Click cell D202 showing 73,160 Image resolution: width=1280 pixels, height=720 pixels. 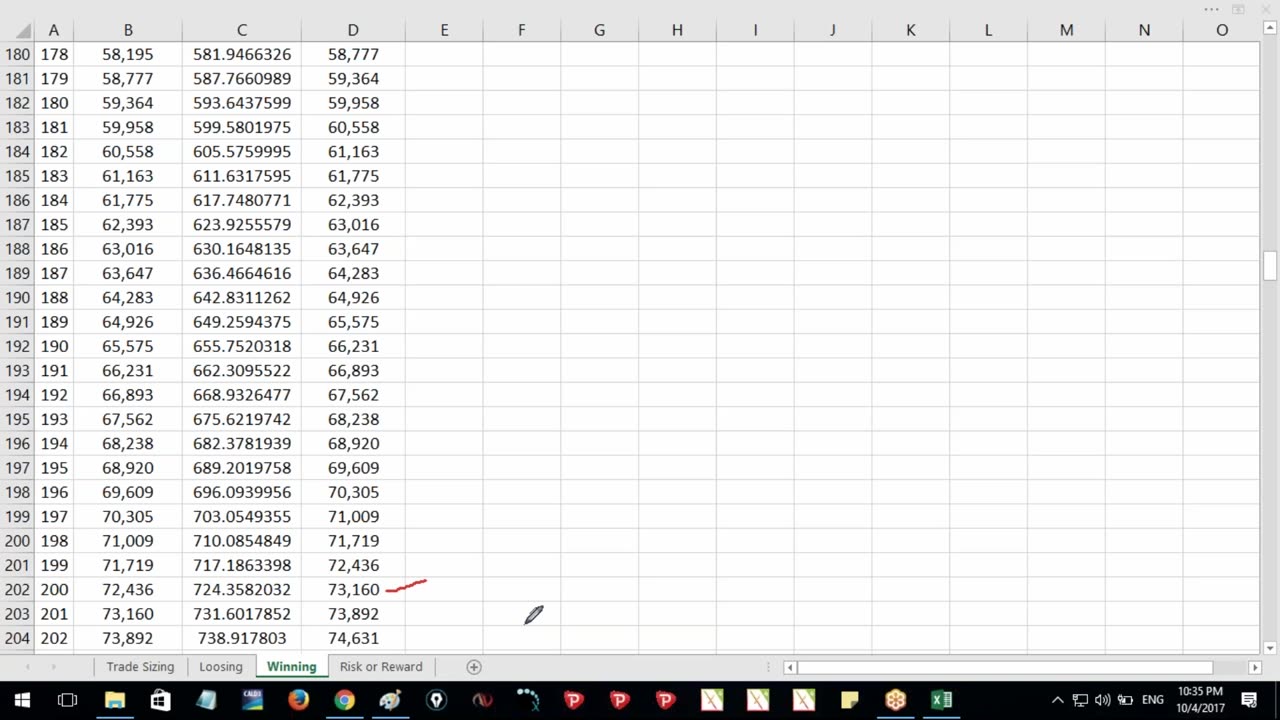(x=353, y=590)
